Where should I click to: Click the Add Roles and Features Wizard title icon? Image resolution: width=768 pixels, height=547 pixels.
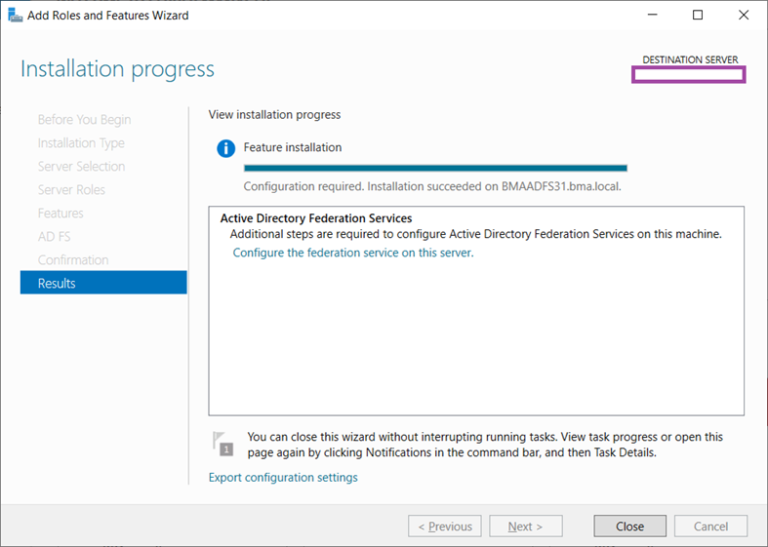15,15
